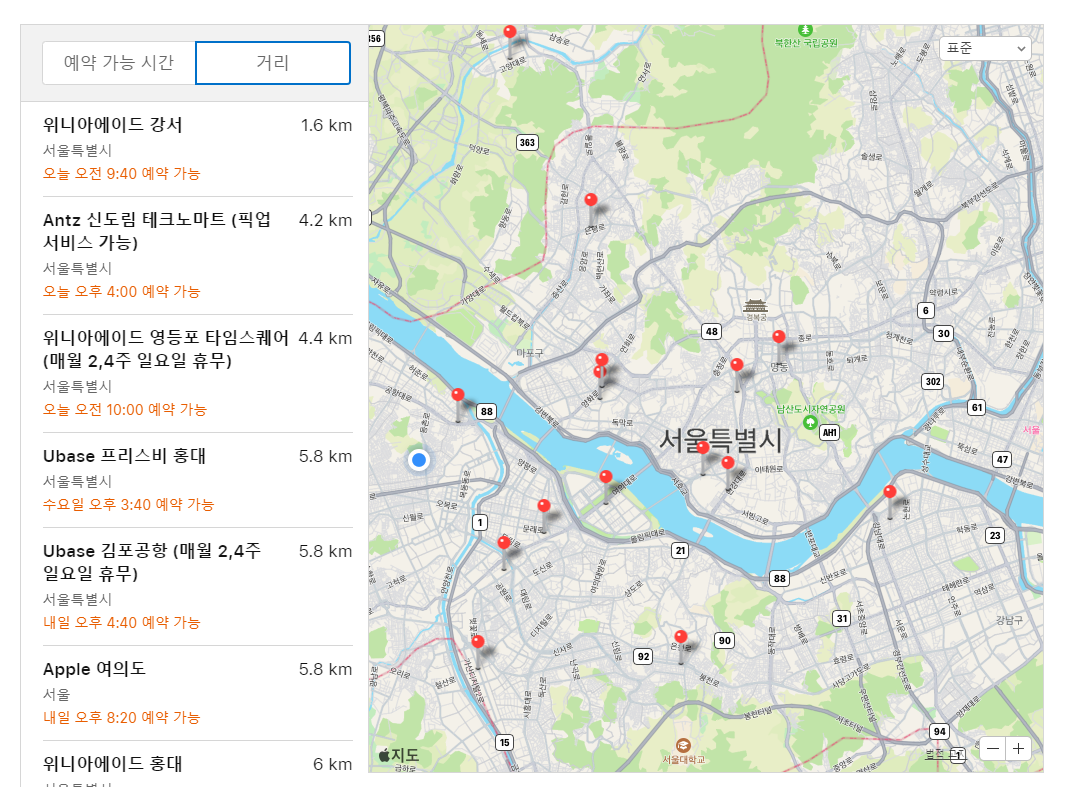The height and width of the screenshot is (787, 1080).
Task: Click the 강남구 district label on map
Action: [x=1009, y=620]
